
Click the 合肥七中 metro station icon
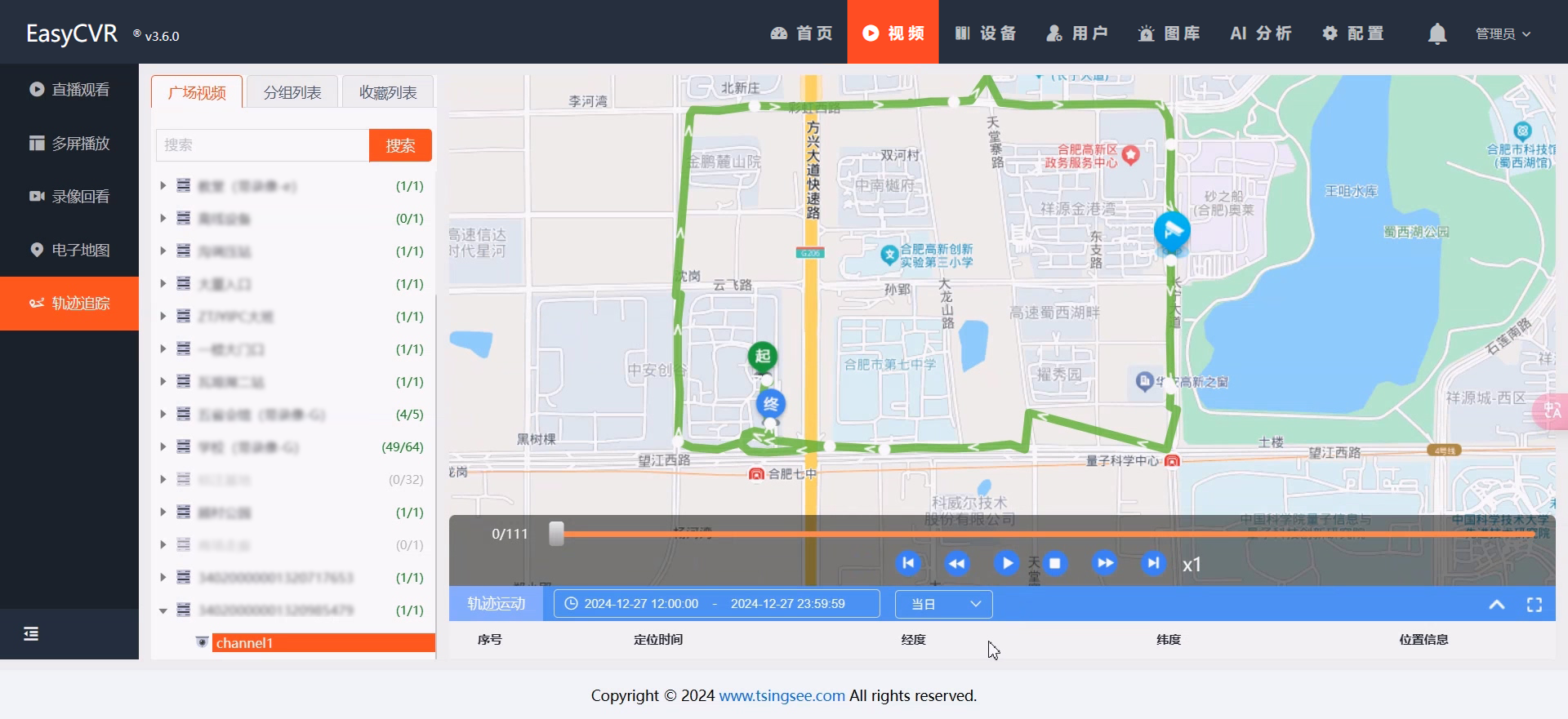coord(756,474)
